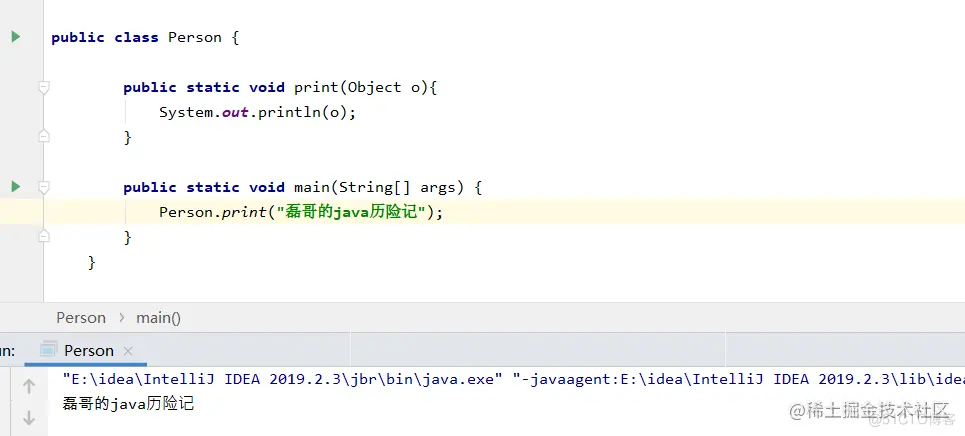Run the Person class from its gutter arrow
Image resolution: width=965 pixels, height=436 pixels.
16,37
